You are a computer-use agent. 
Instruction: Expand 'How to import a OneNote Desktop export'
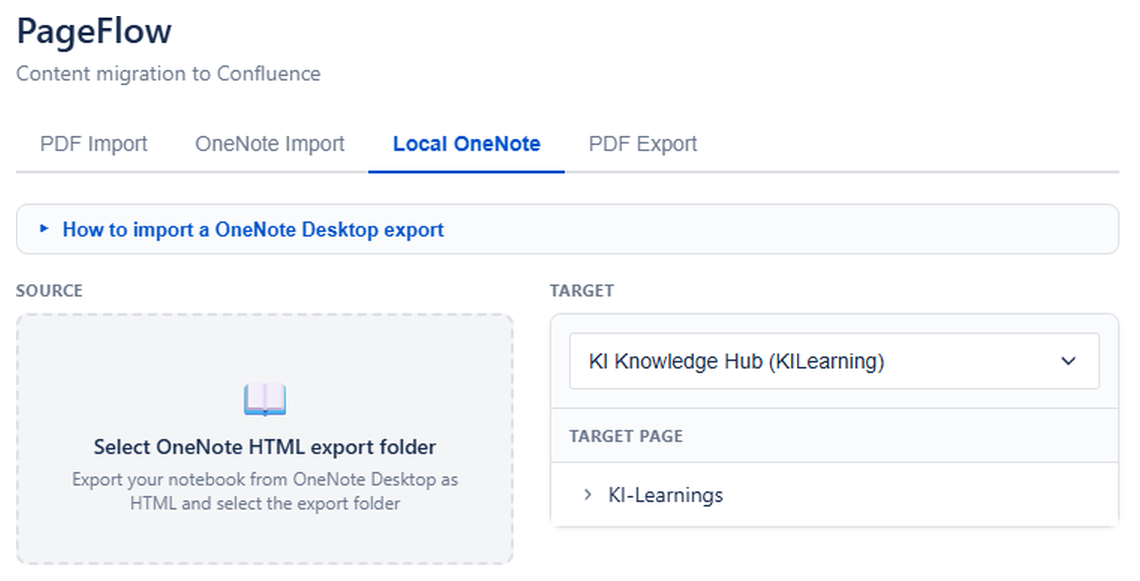click(x=567, y=230)
